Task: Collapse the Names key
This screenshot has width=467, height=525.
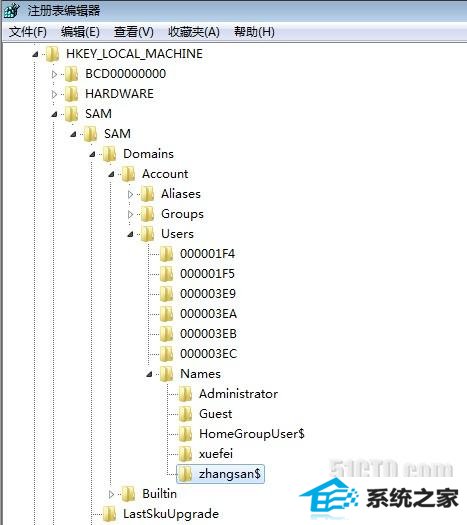Action: coord(149,374)
